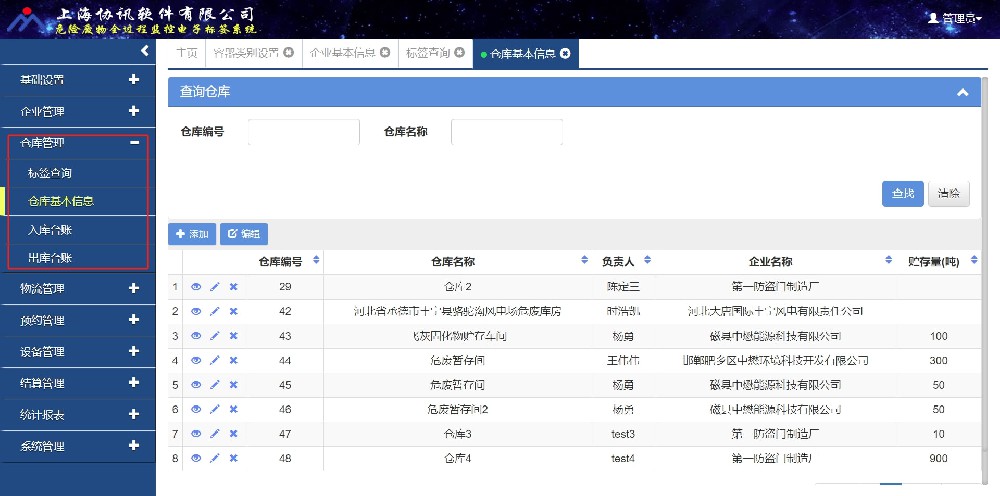
Task: Delete warehouse 47 with X icon
Action: 233,434
